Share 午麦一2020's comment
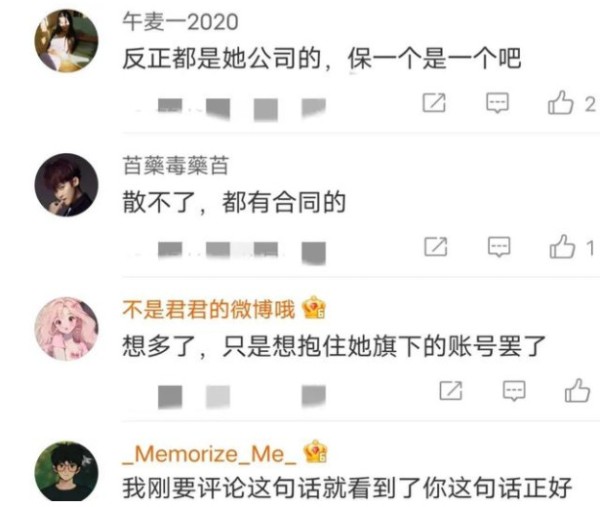The height and width of the screenshot is (507, 600). coord(434,103)
